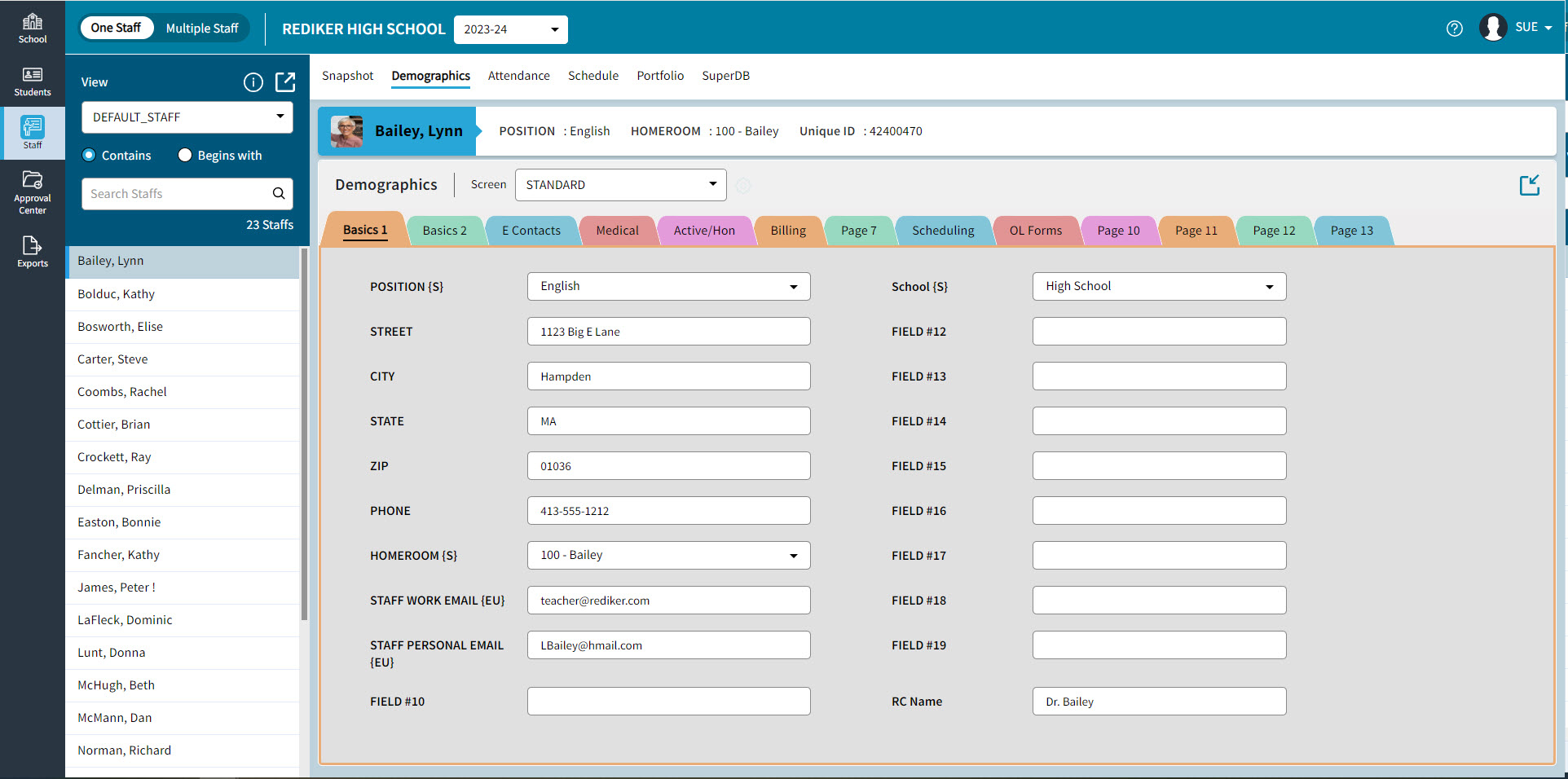Click the staff list vertical scrollbar
1568x779 pixels.
(x=304, y=434)
